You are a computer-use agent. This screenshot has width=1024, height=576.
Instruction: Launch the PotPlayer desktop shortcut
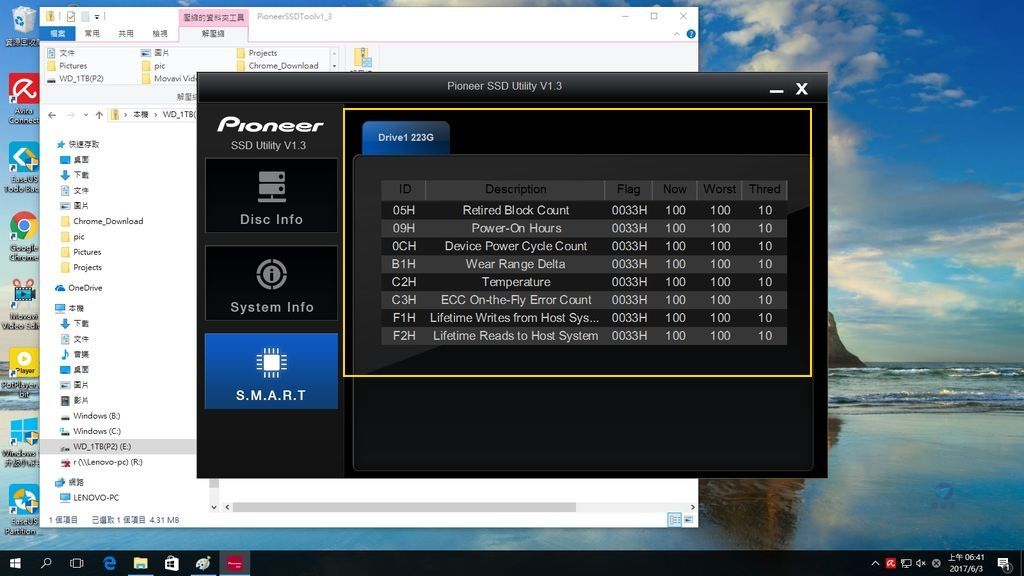[x=23, y=374]
